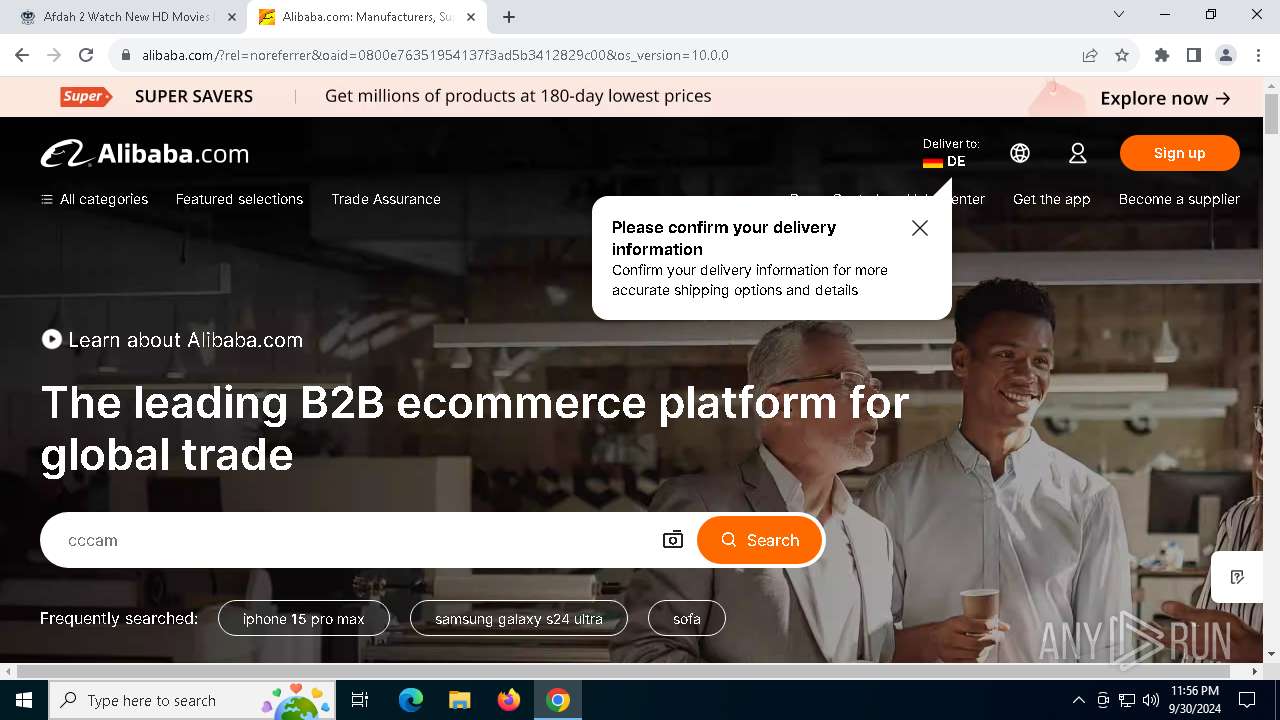Screen dimensions: 1280x720
Task: Open the Windows Start menu
Action: pos(24,700)
